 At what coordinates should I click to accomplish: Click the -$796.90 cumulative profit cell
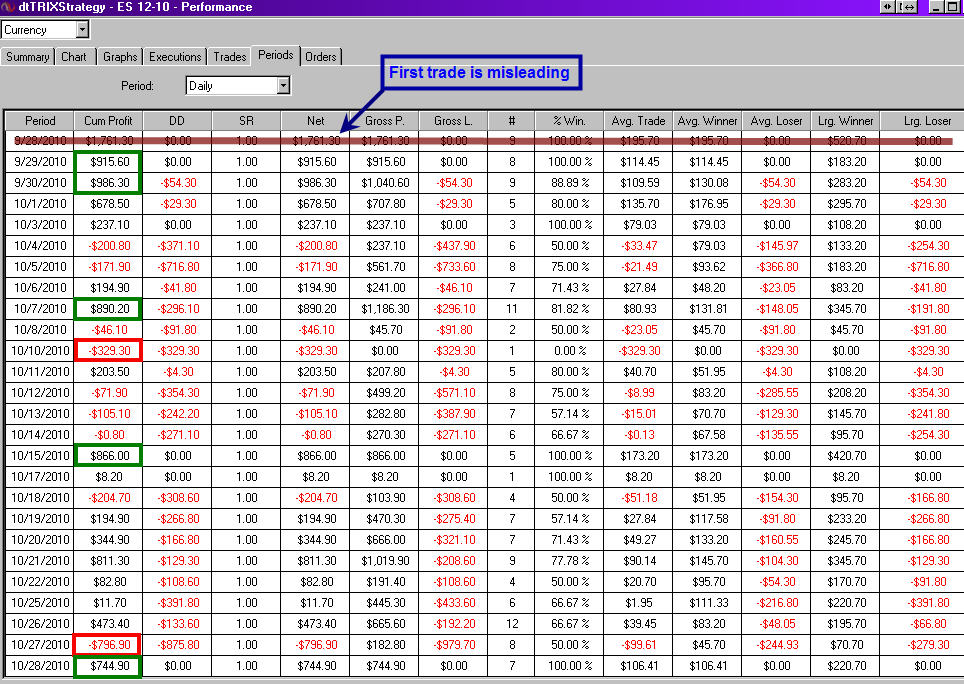(x=108, y=644)
